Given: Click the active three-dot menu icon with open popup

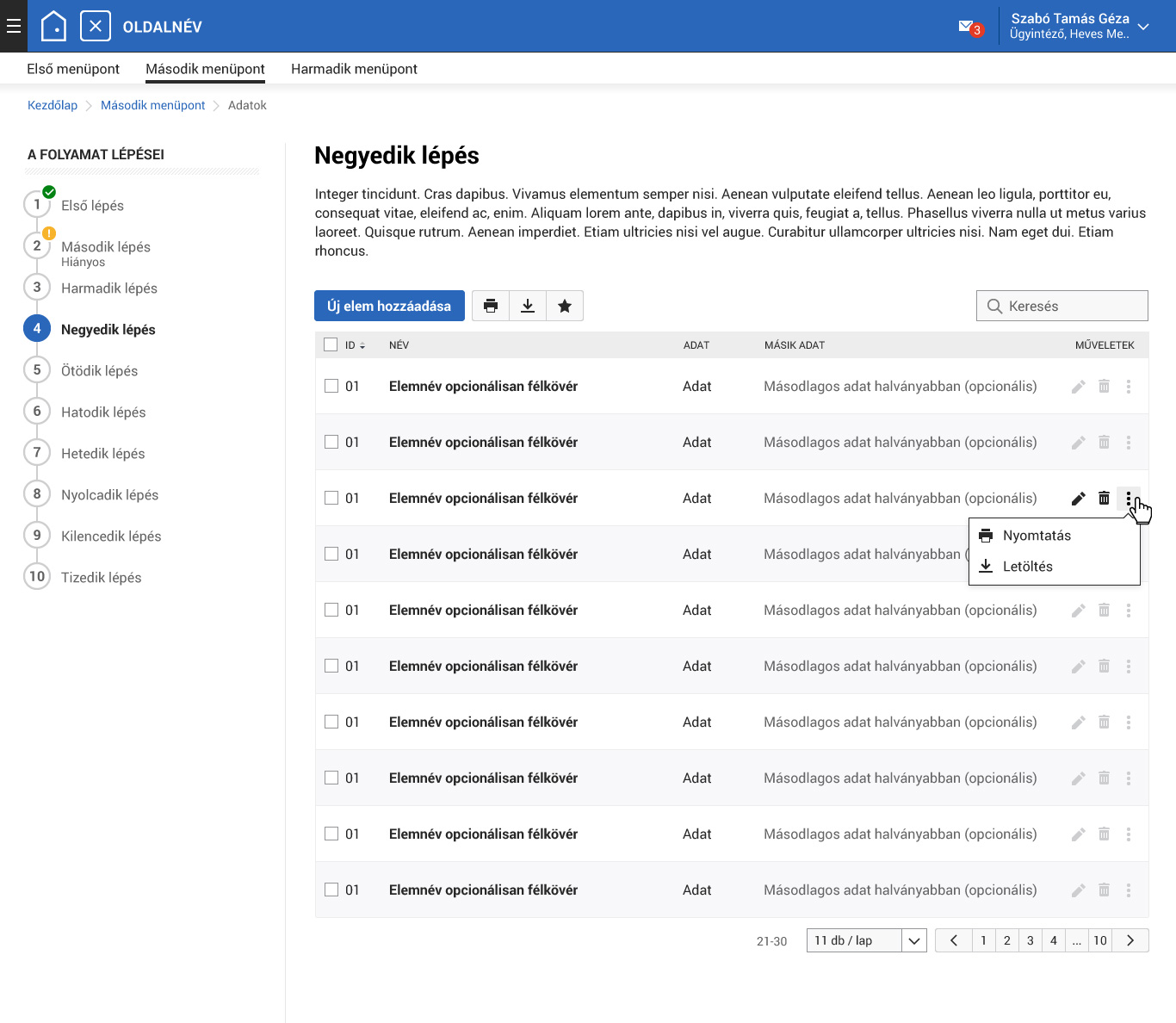Looking at the screenshot, I should pyautogui.click(x=1129, y=499).
